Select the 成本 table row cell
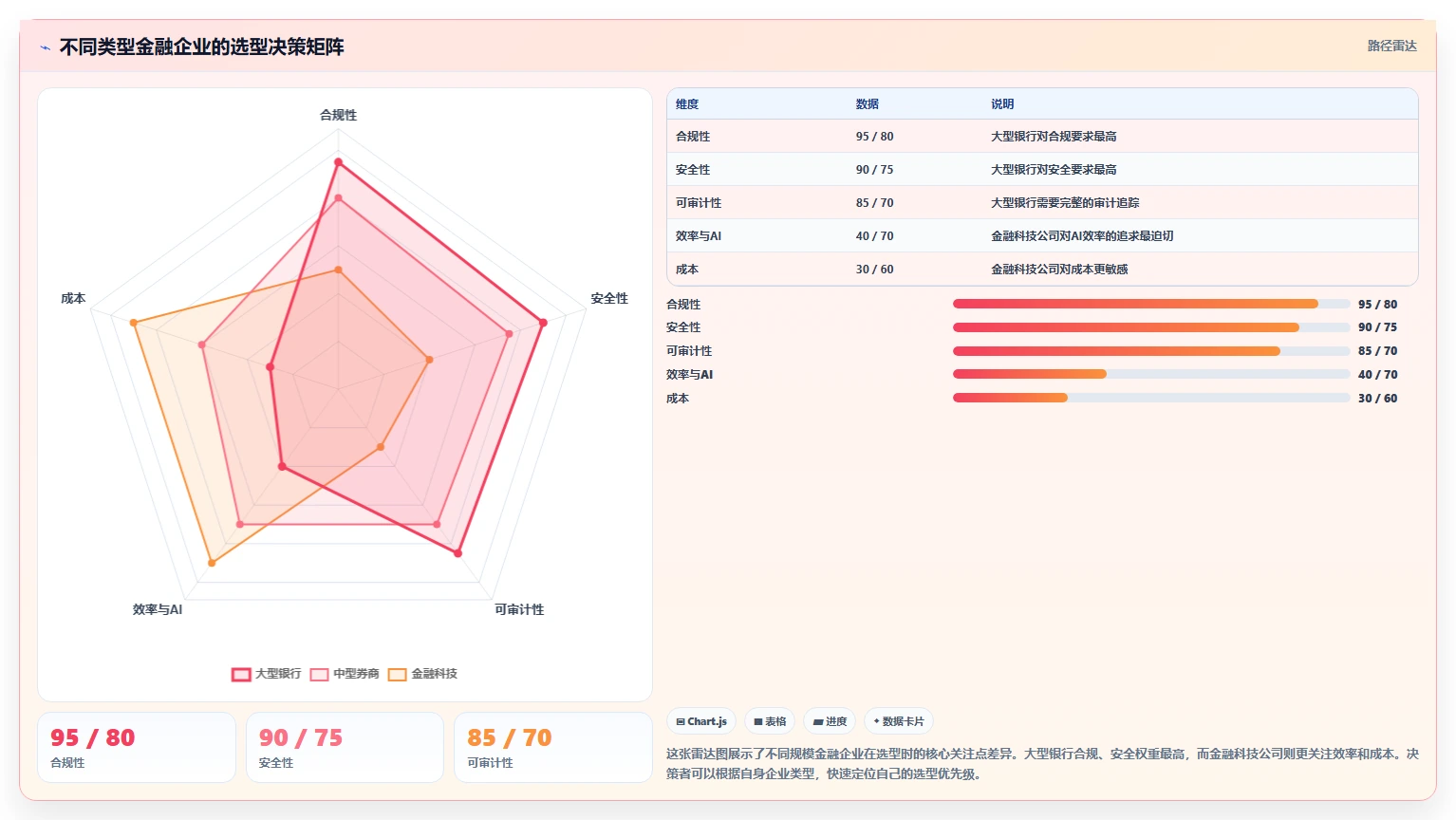Screen dimensions: 1456x820 [687, 270]
